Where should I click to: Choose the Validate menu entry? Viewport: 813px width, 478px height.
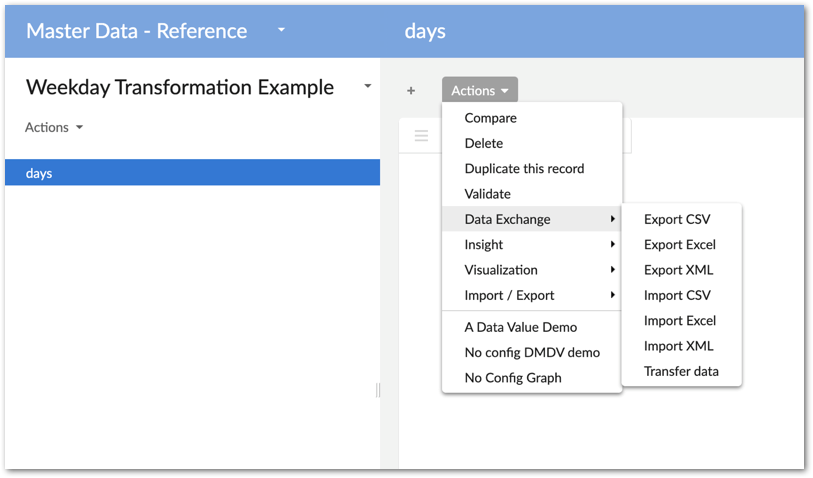pos(488,194)
